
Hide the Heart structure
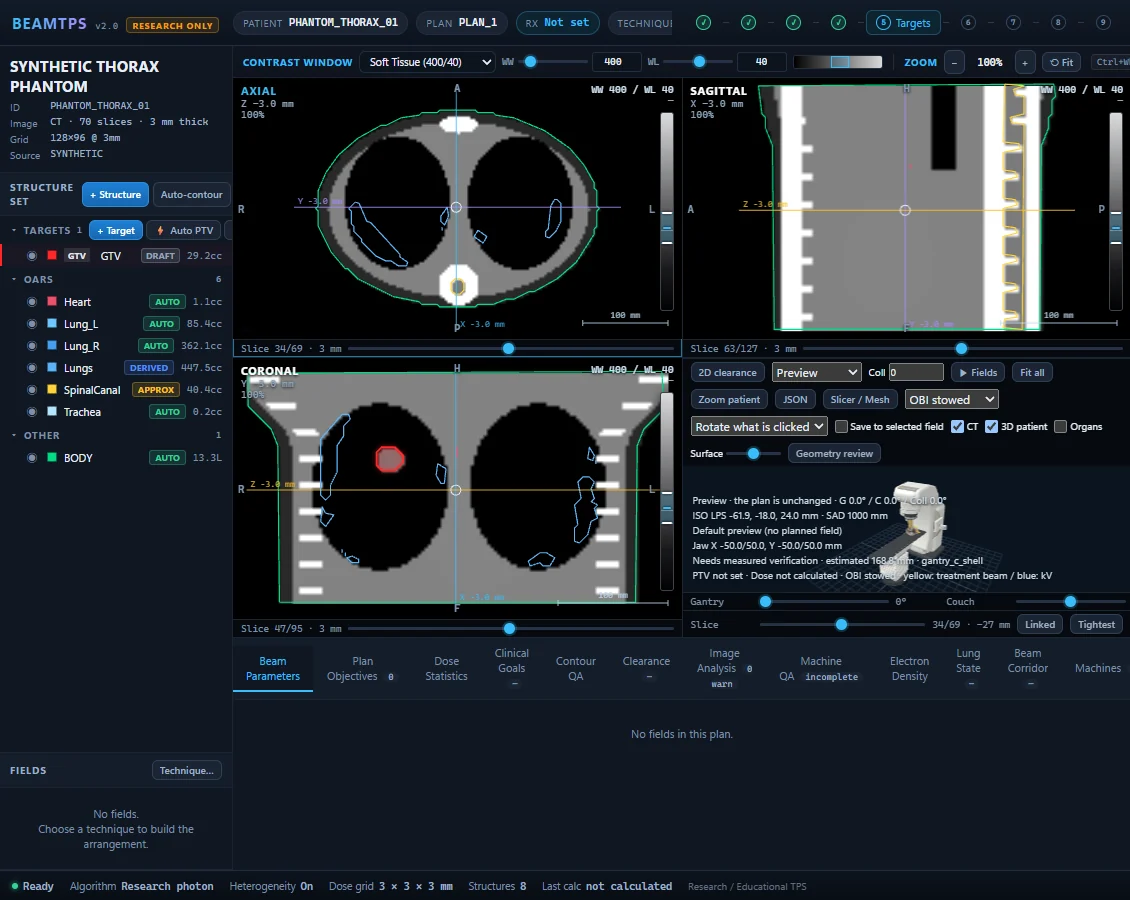32,302
